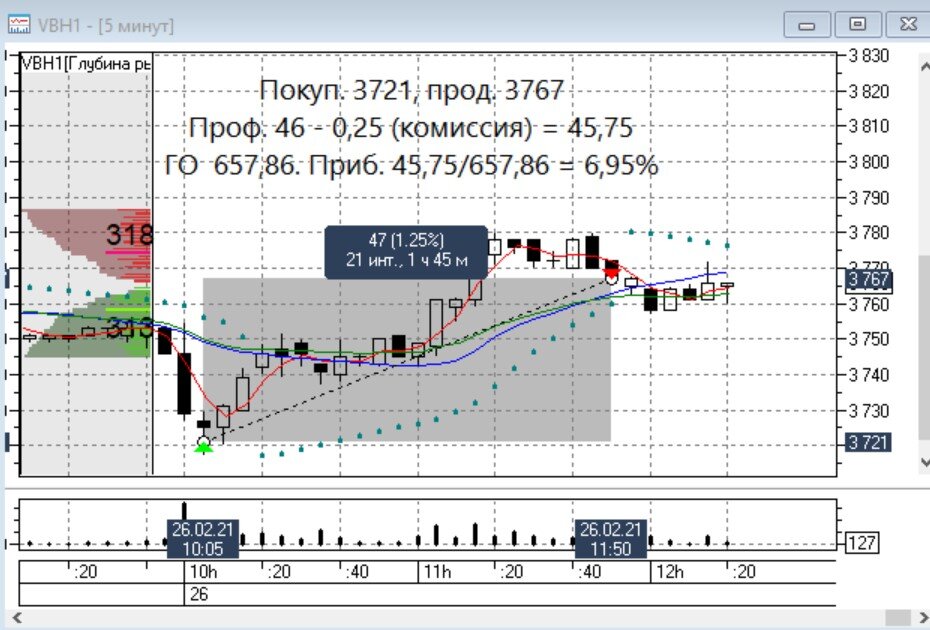
Task: Click the 26.02.21 10:05 date label
Action: click(x=203, y=539)
